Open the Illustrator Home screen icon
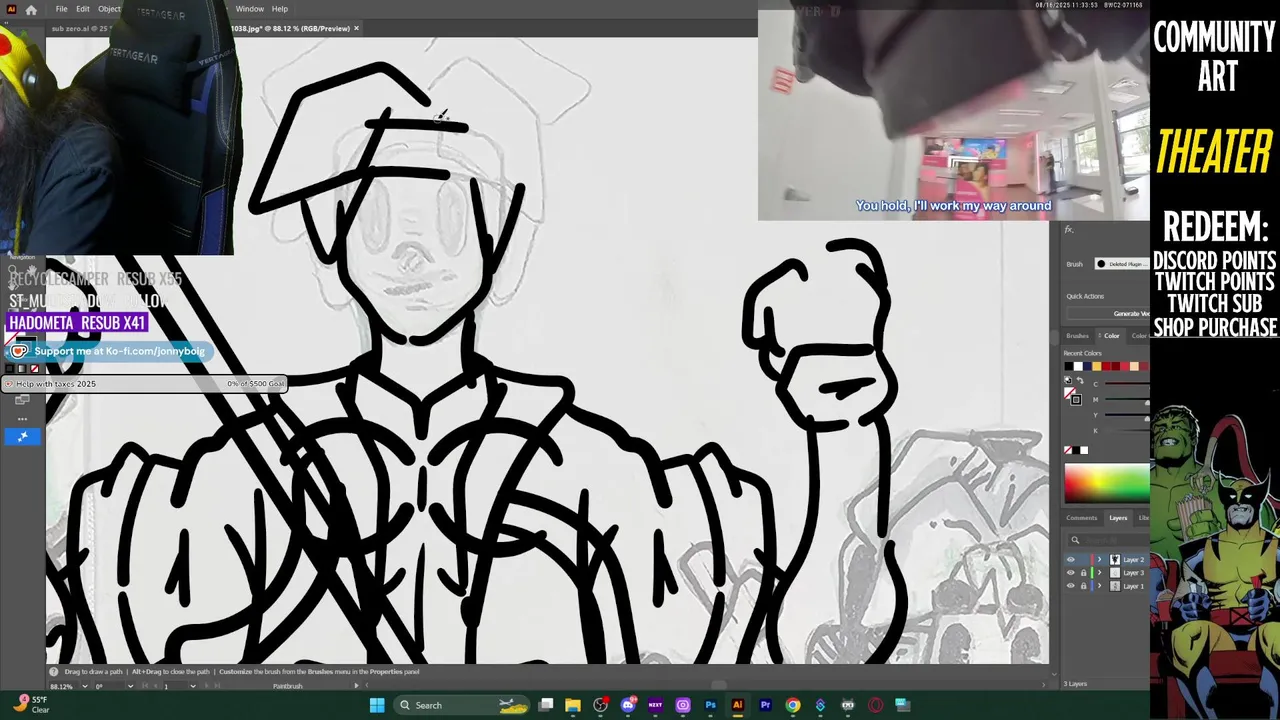Screen dimensions: 1280x720 pos(31,9)
